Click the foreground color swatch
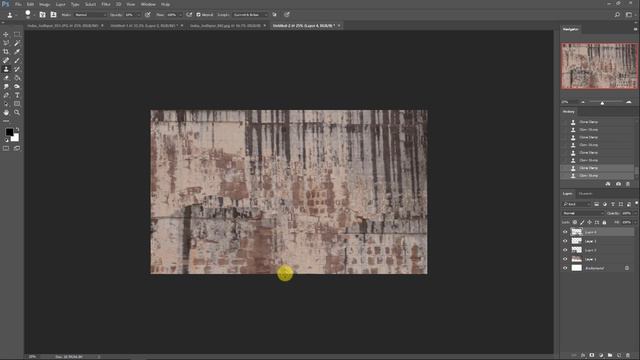640x360 pixels. tap(9, 132)
